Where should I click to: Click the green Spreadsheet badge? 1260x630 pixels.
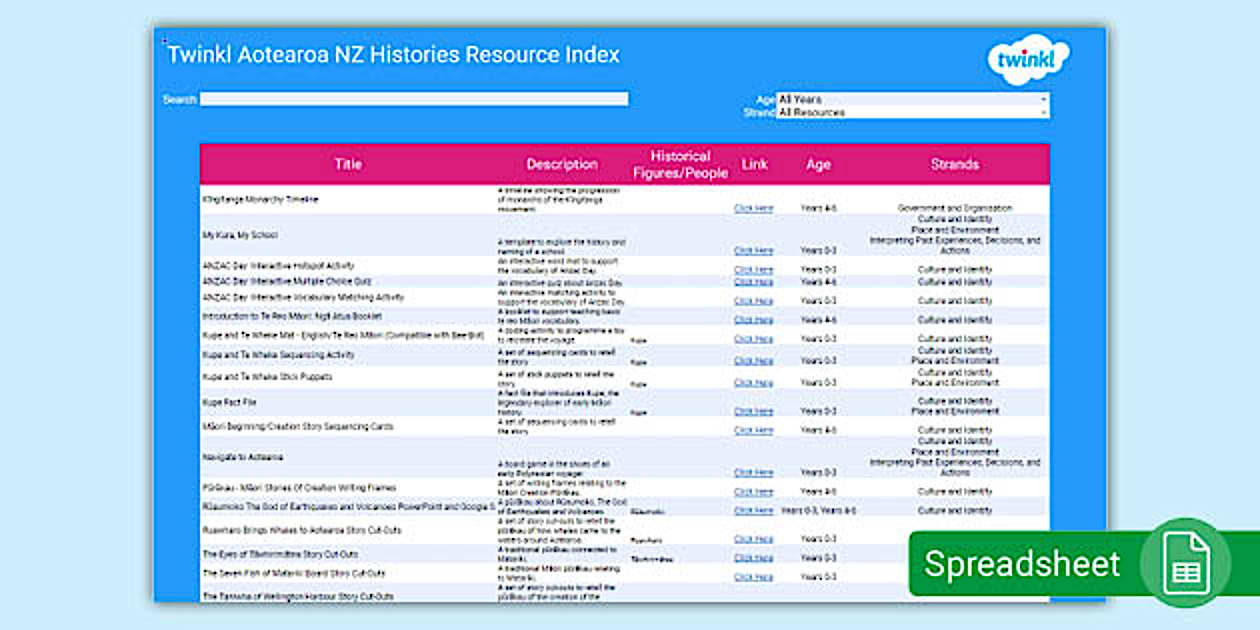pyautogui.click(x=1020, y=564)
